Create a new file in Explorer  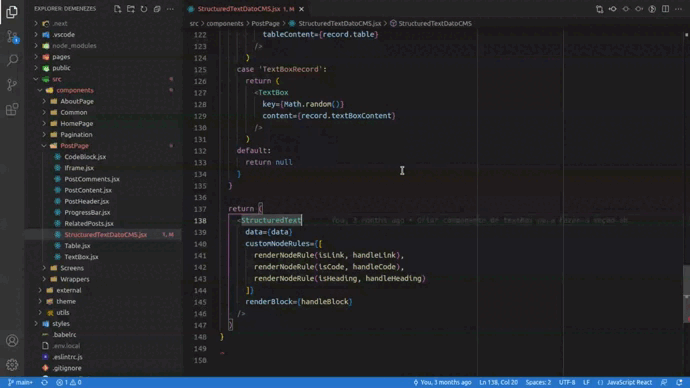(117, 9)
